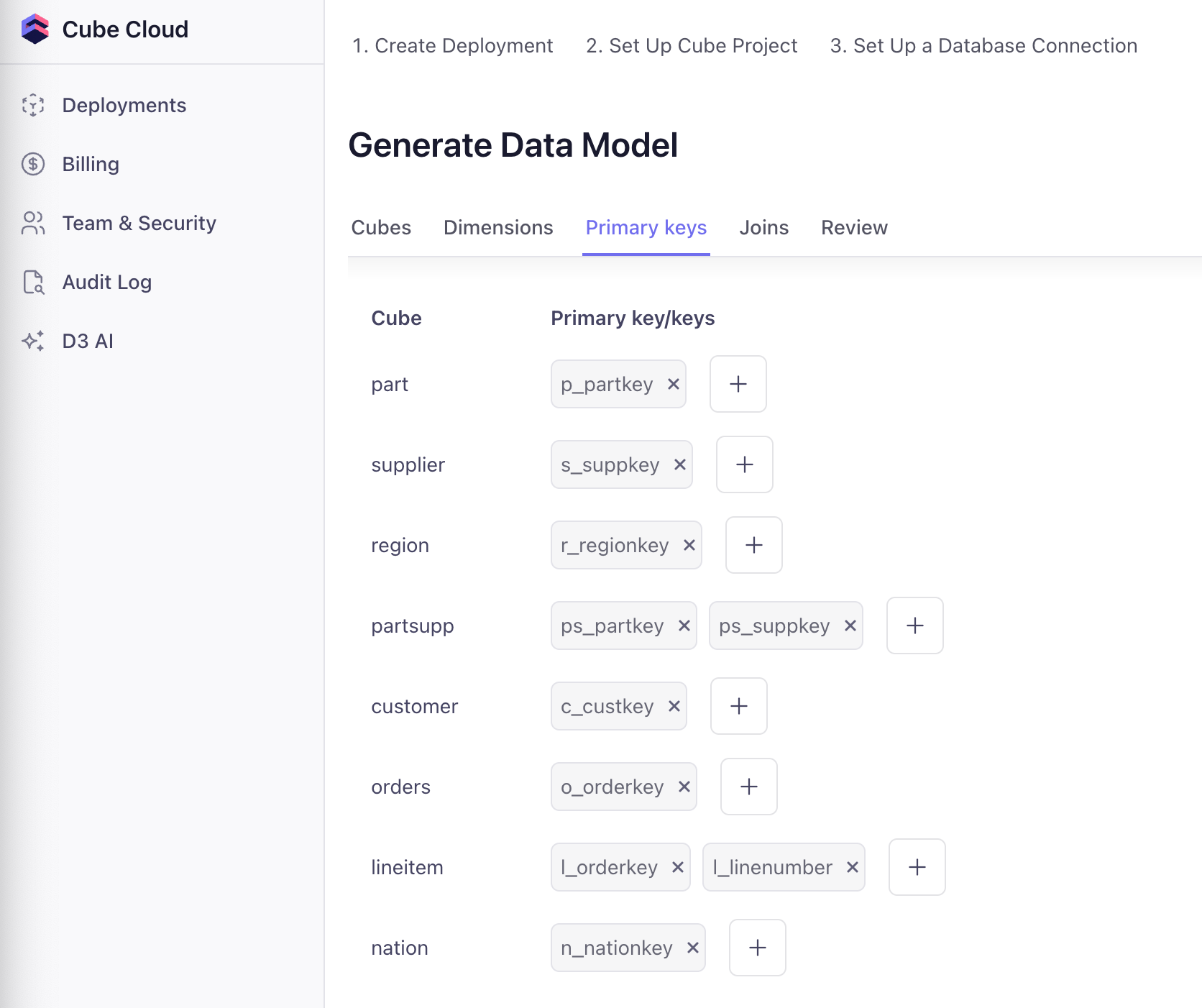The height and width of the screenshot is (1008, 1202).
Task: Switch to the Joins tab
Action: 763,228
